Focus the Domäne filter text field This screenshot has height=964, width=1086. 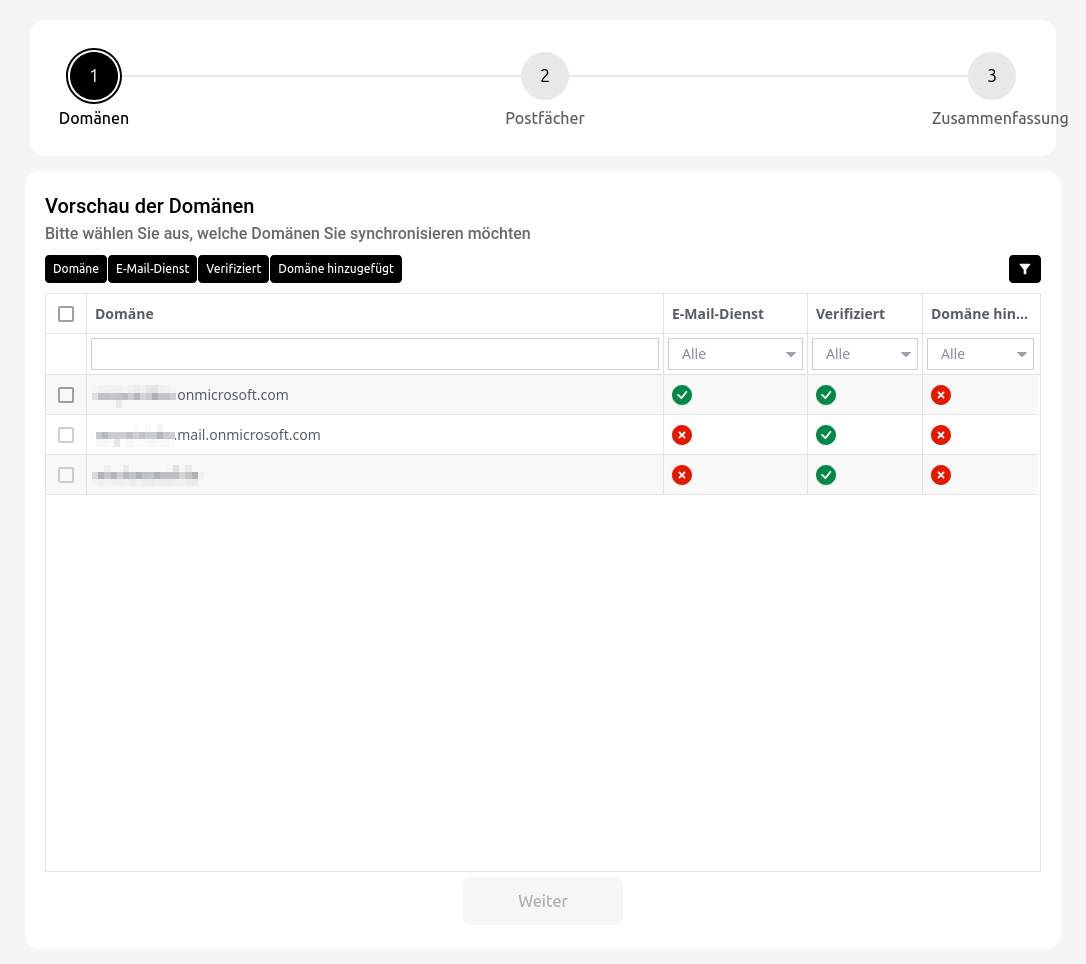(x=374, y=354)
